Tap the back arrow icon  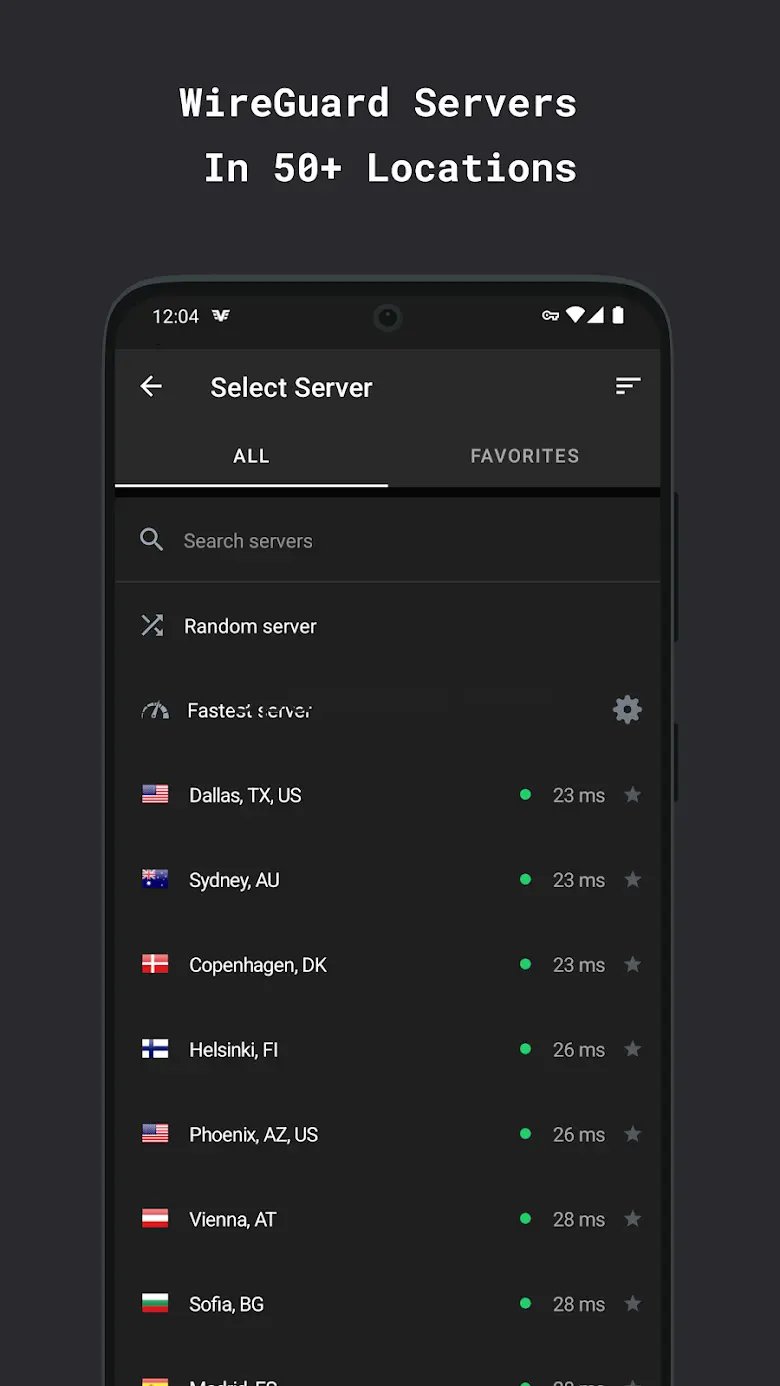tap(151, 386)
